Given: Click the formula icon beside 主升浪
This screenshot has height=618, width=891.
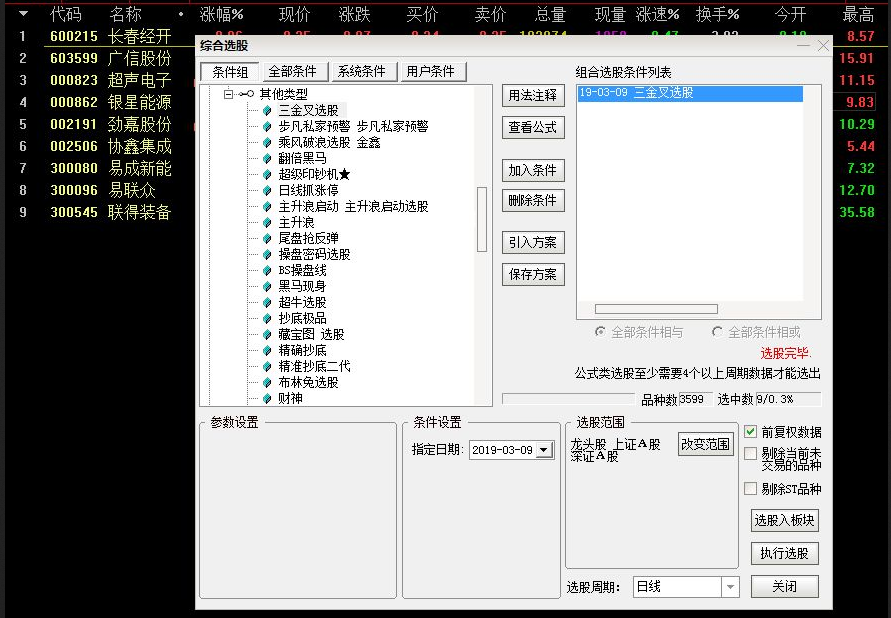Looking at the screenshot, I should (x=267, y=222).
